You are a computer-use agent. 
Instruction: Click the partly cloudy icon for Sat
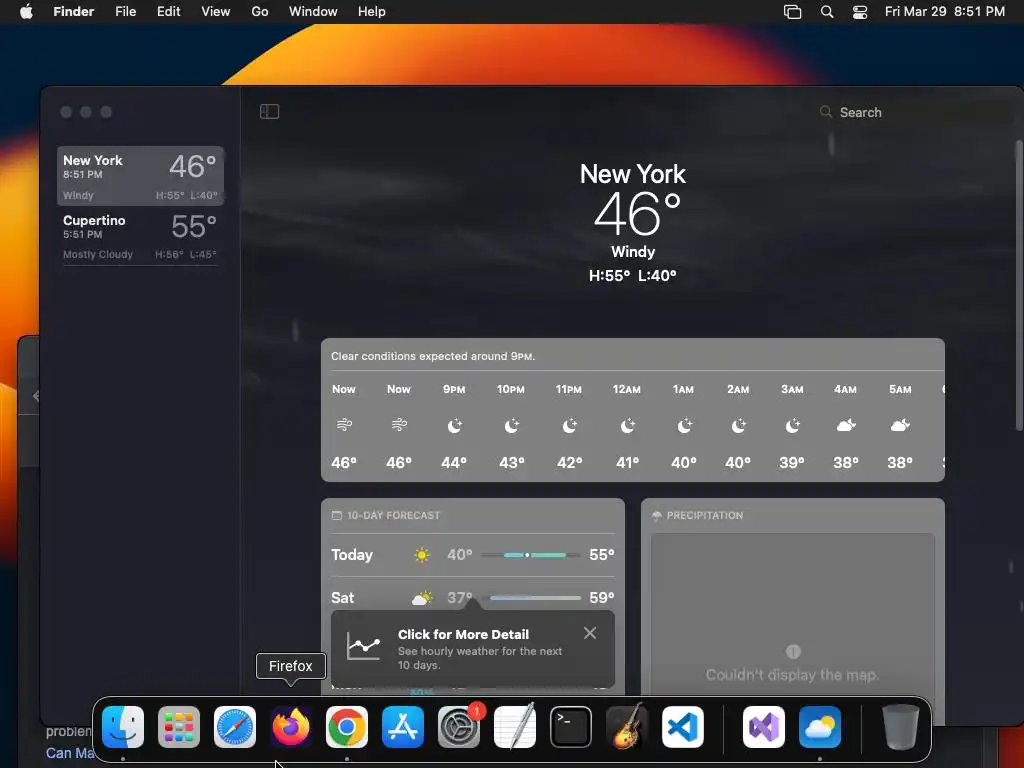pyautogui.click(x=422, y=598)
